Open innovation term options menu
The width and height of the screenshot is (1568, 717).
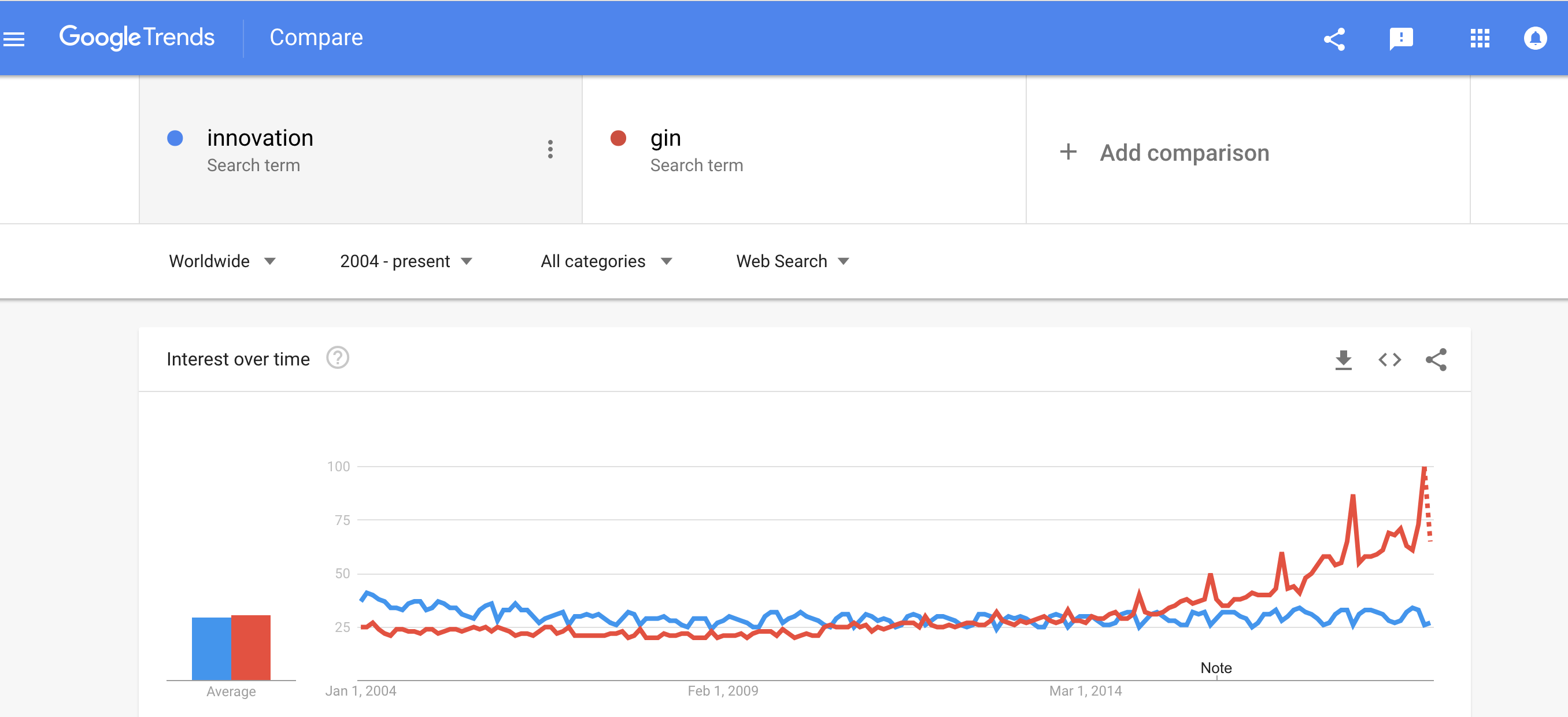tap(550, 149)
